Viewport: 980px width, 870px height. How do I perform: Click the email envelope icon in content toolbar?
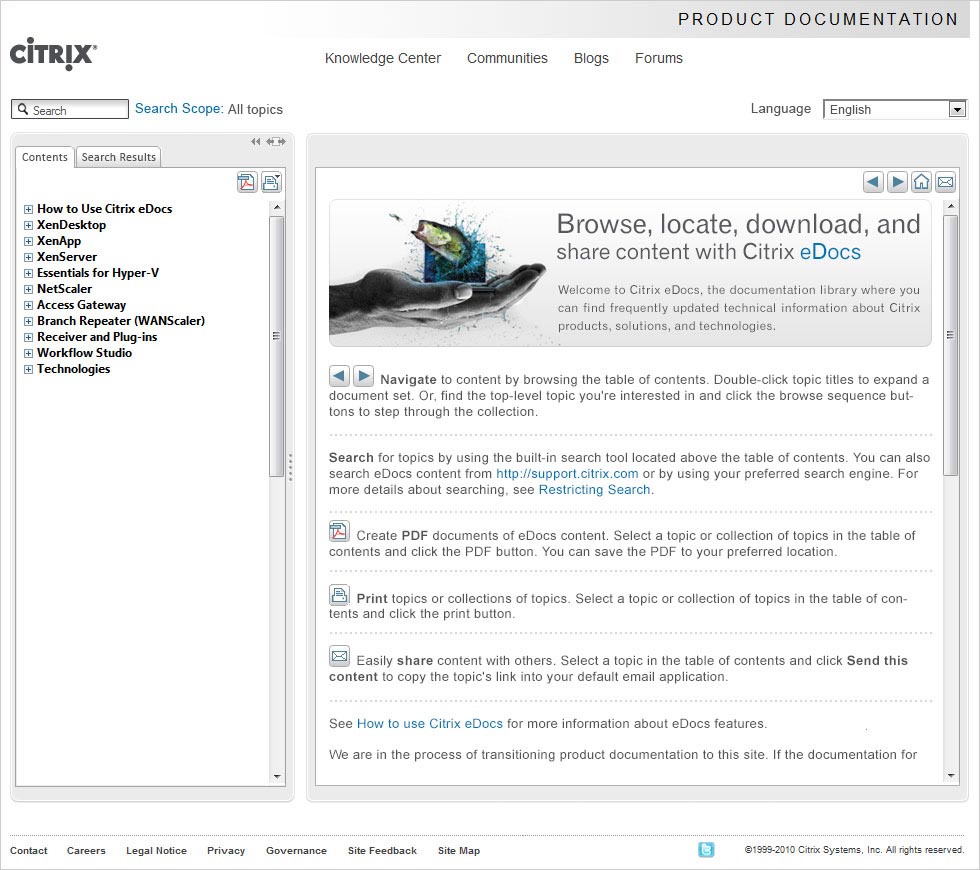(x=946, y=182)
